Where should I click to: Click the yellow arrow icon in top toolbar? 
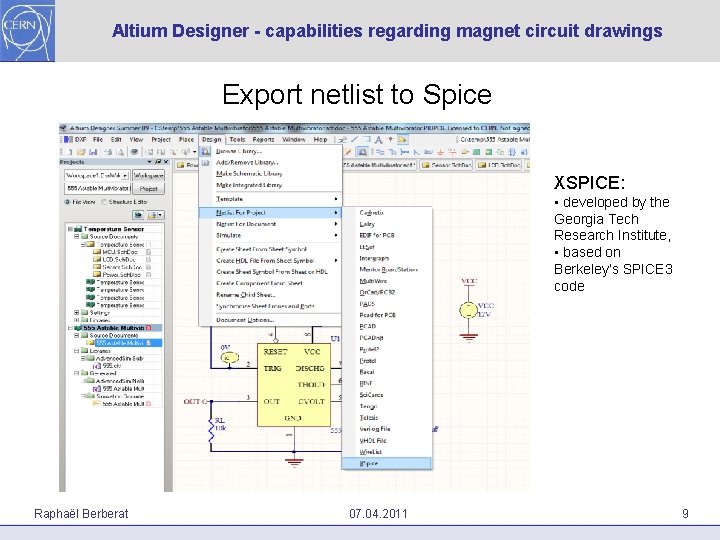click(x=402, y=140)
